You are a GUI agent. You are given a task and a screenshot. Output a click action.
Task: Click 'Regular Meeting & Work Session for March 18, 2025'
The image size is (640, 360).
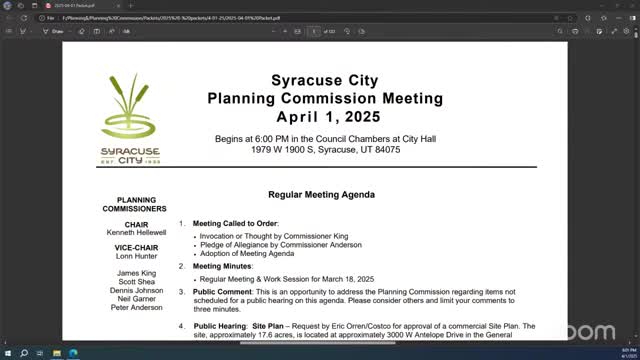[x=287, y=279]
